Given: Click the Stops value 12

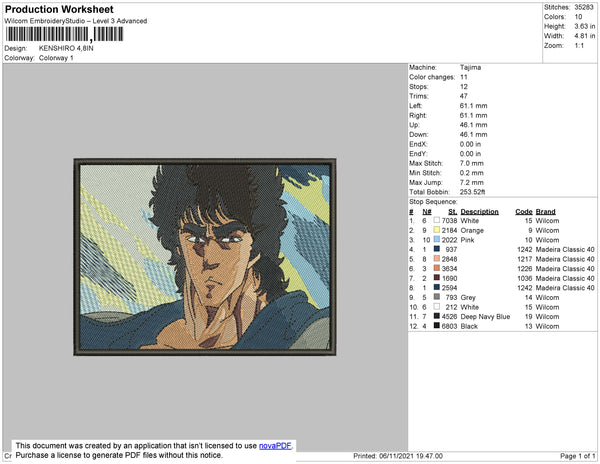Looking at the screenshot, I should 464,86.
